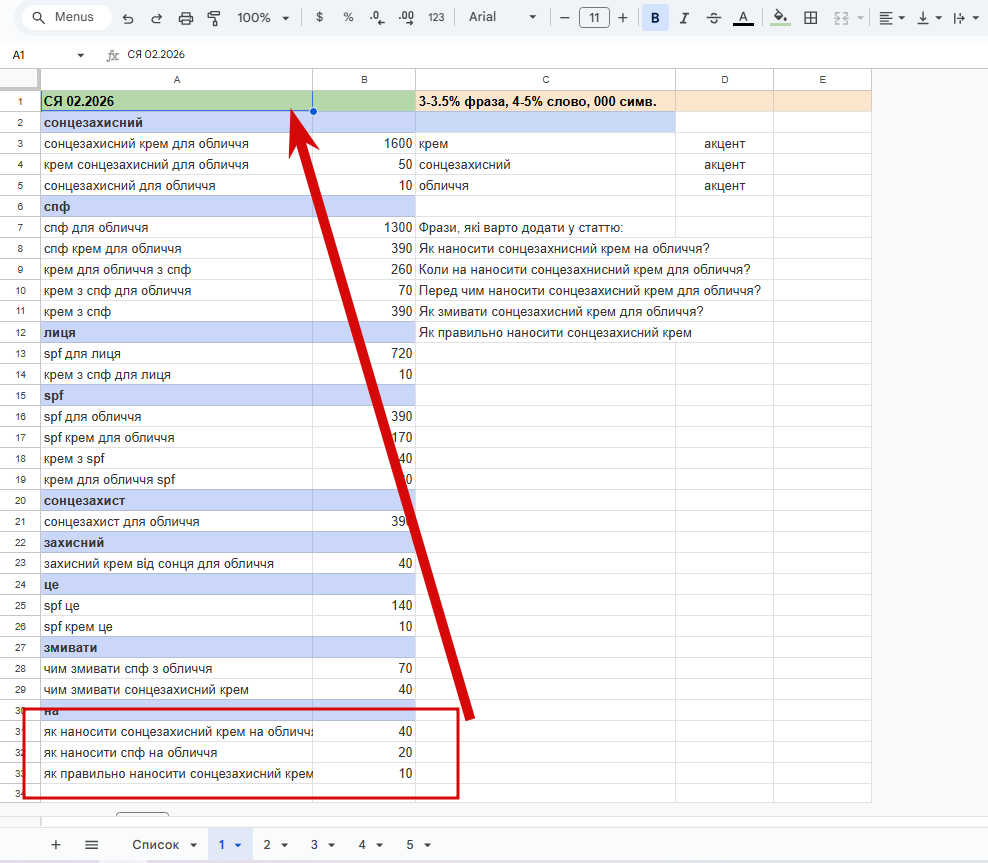This screenshot has height=863, width=988.
Task: Open horizontal align dropdown
Action: (892, 18)
